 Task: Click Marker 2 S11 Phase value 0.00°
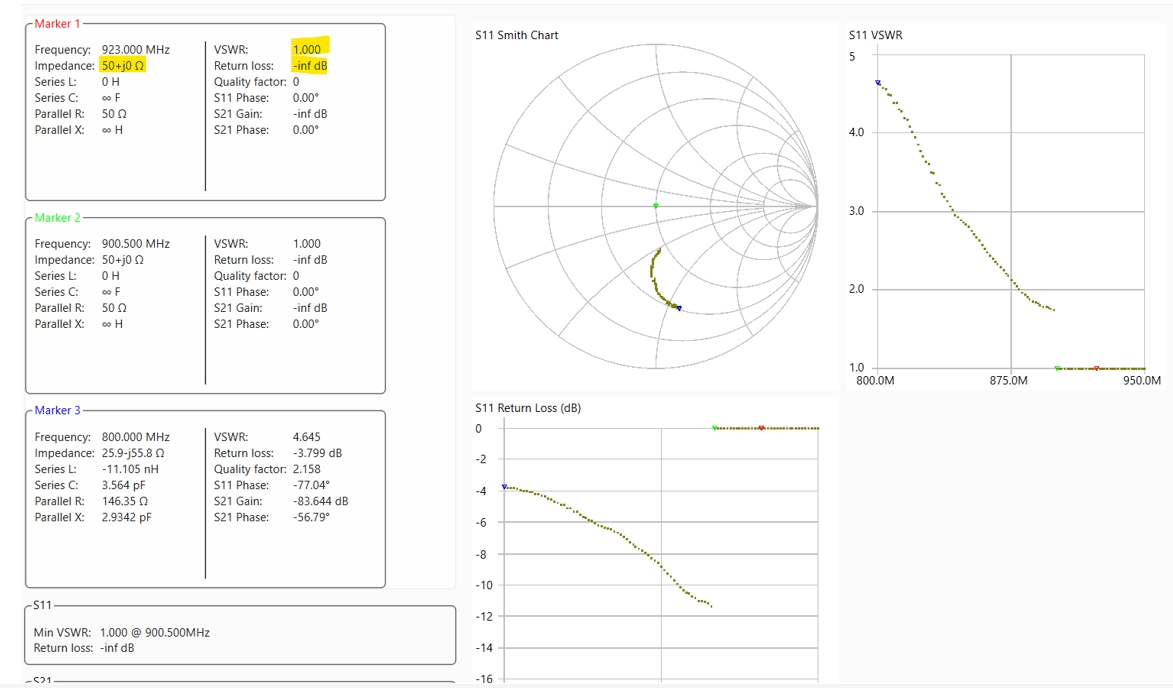point(305,292)
